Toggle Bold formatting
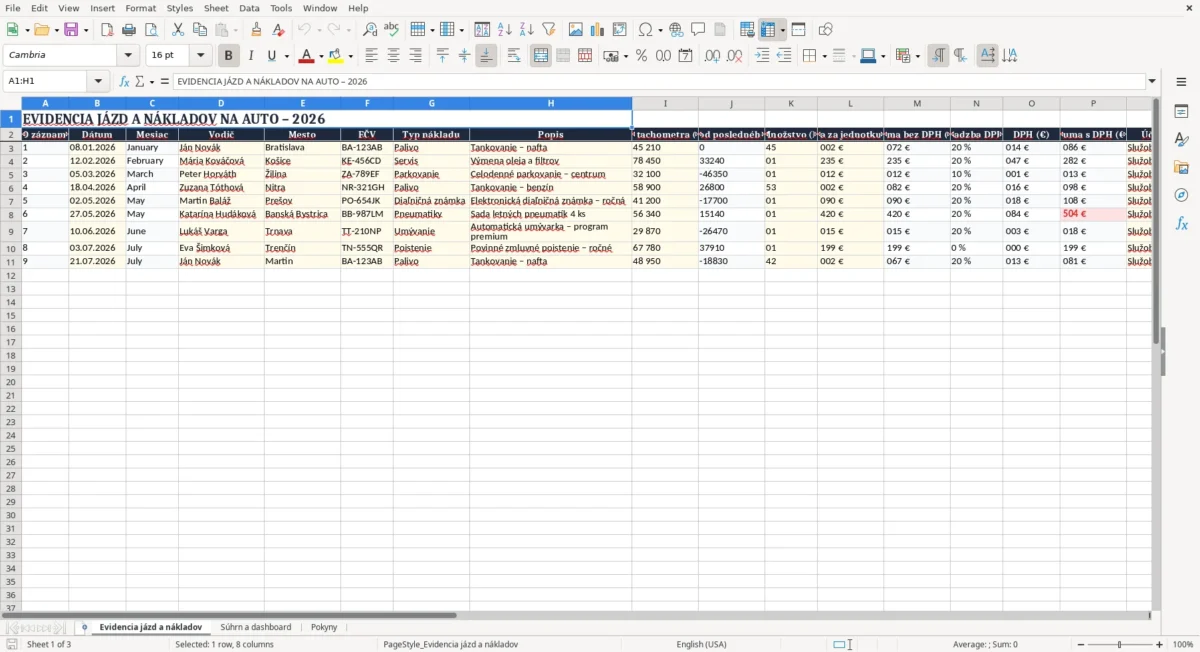The image size is (1200, 652). (229, 56)
